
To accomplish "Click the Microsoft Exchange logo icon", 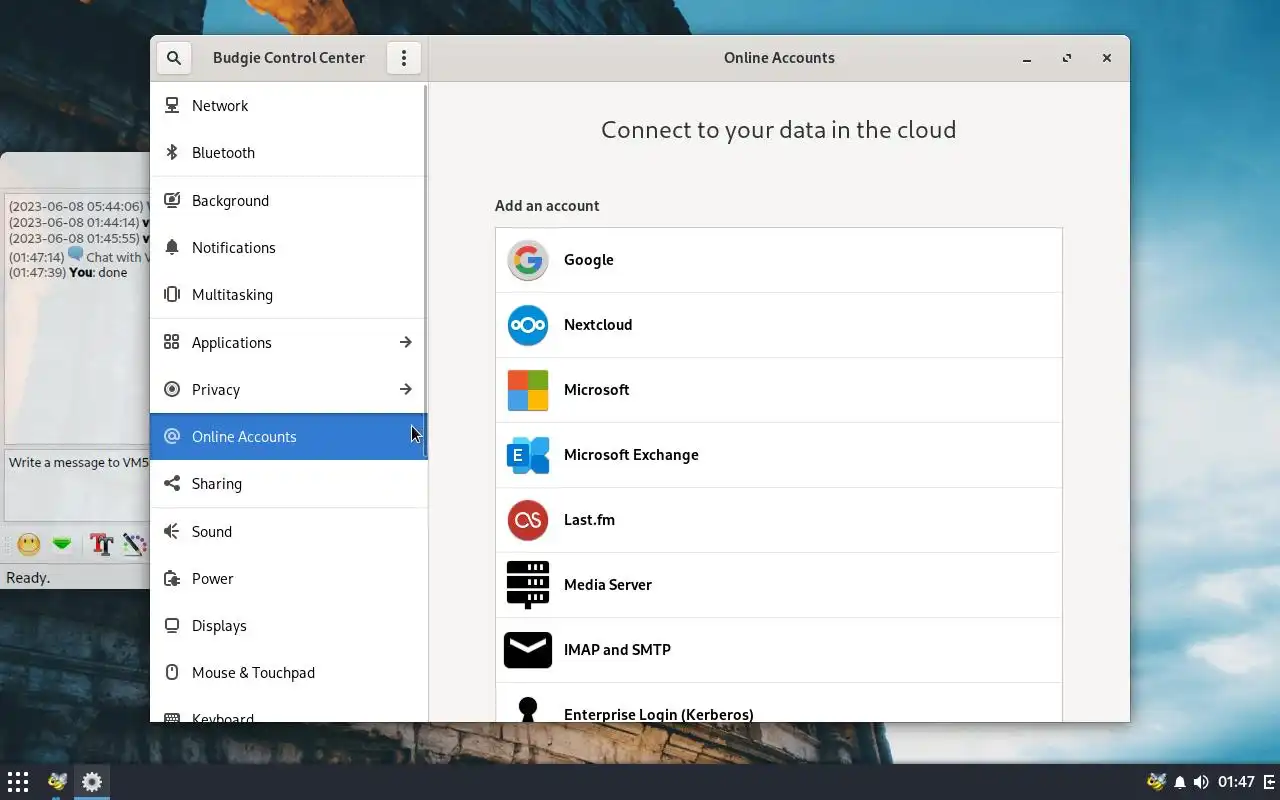I will tap(528, 455).
